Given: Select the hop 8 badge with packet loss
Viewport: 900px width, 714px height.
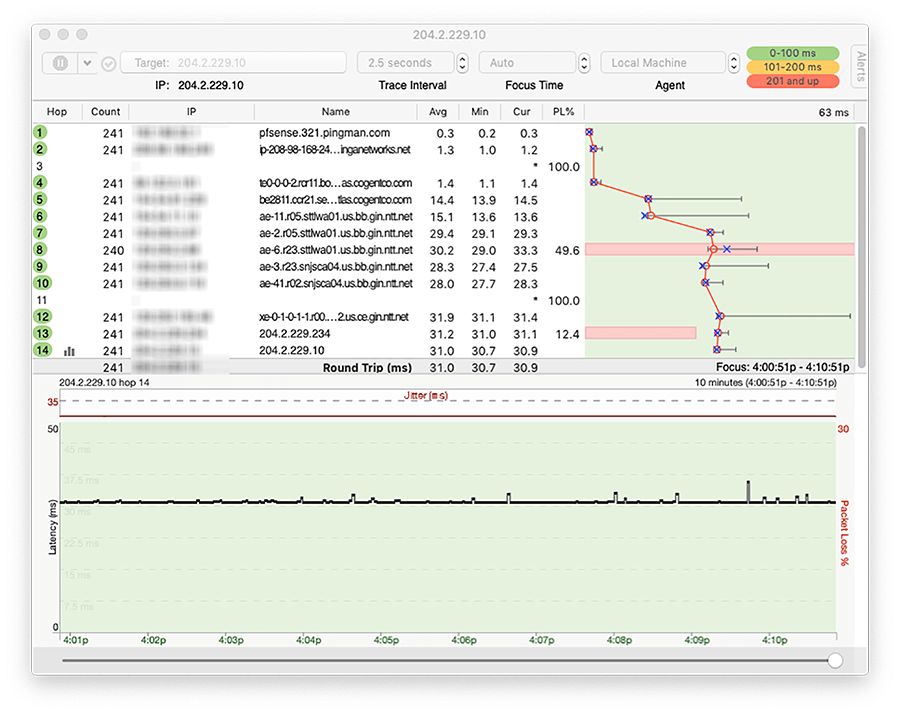Looking at the screenshot, I should 40,250.
